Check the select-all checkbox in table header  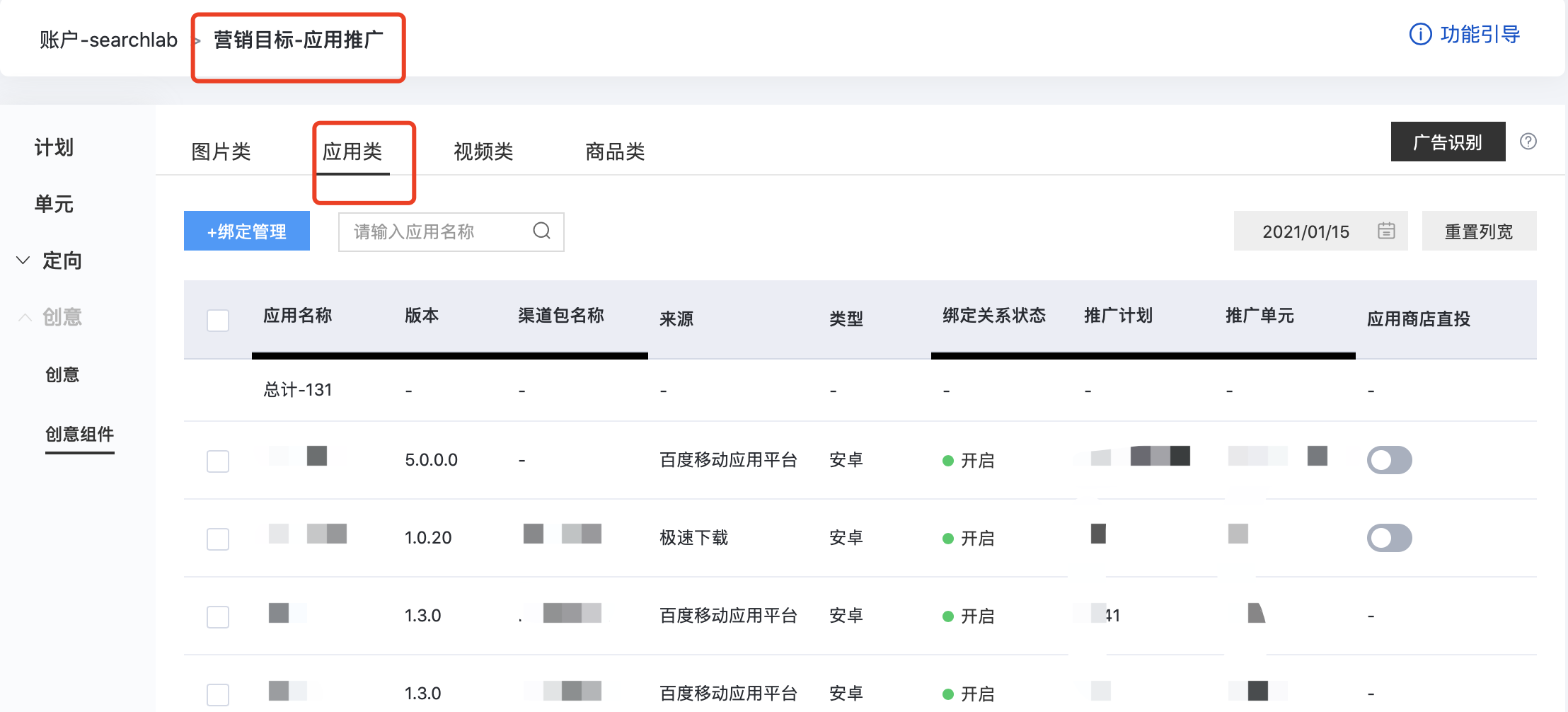[218, 320]
